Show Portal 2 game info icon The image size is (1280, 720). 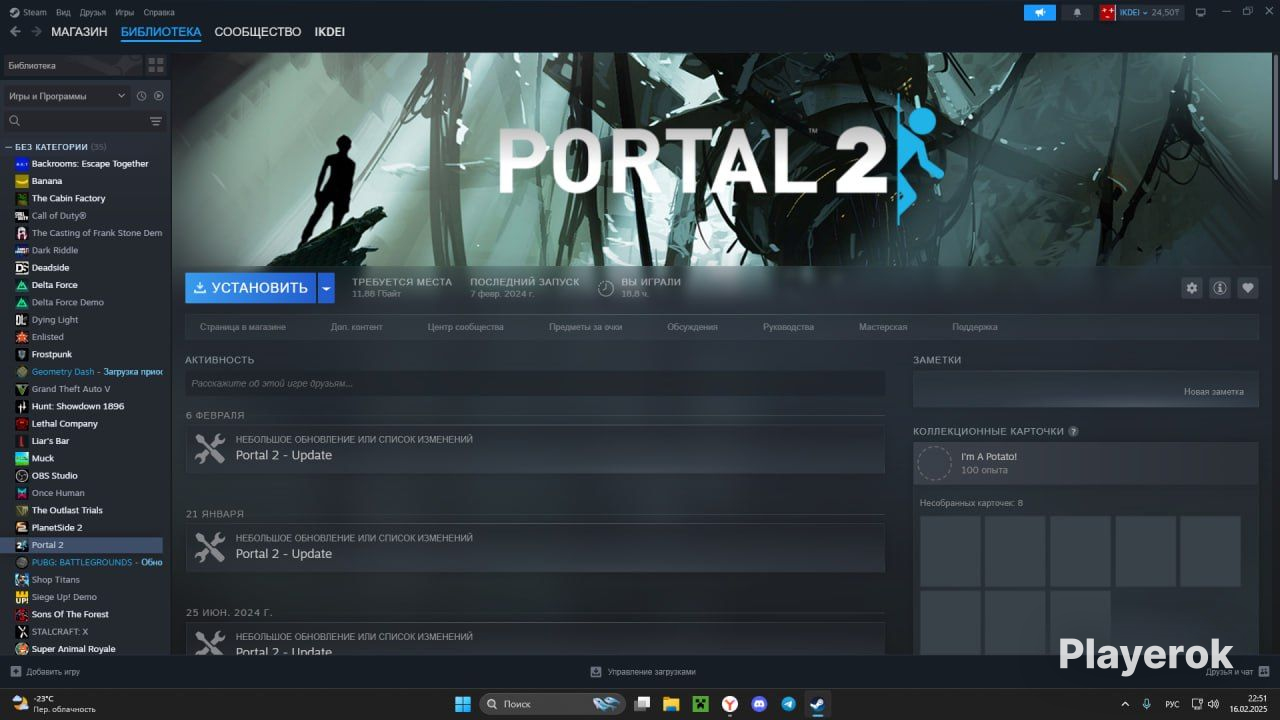click(x=1220, y=288)
